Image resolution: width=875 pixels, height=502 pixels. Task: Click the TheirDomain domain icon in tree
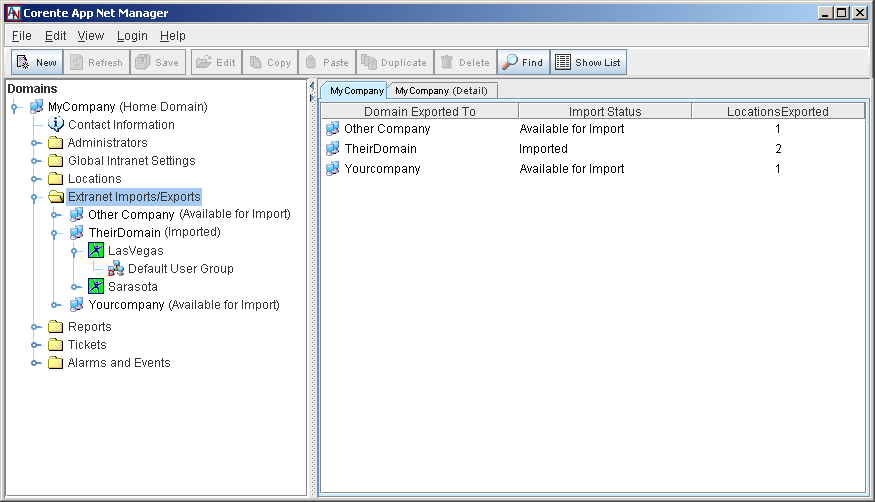tap(76, 232)
